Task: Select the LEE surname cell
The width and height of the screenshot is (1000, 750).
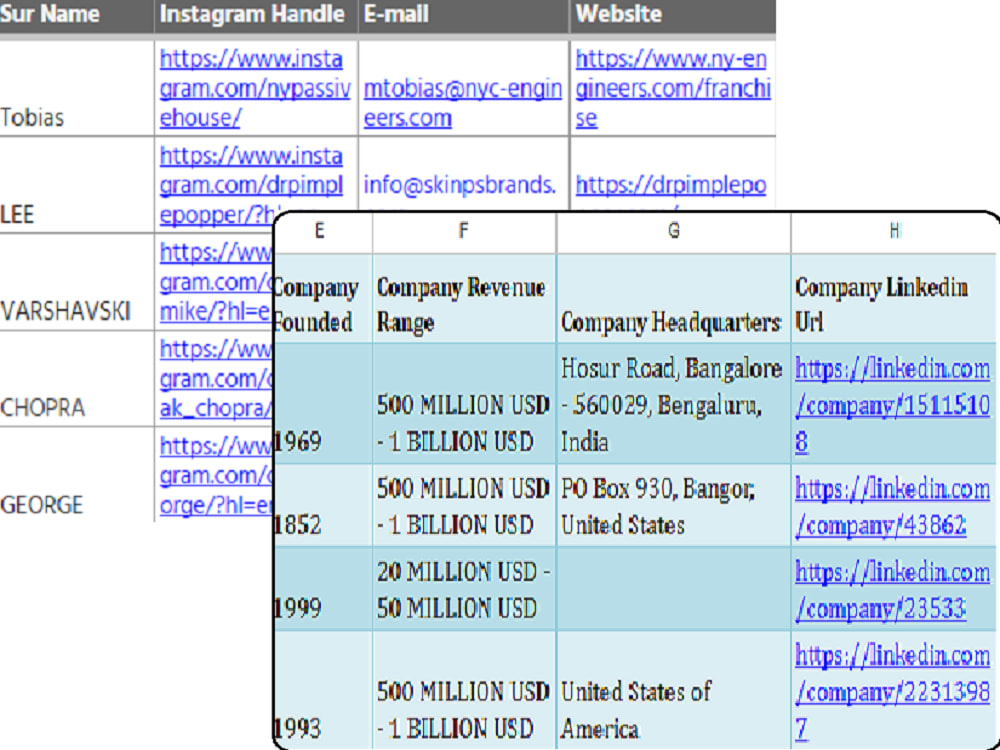Action: pyautogui.click(x=77, y=185)
